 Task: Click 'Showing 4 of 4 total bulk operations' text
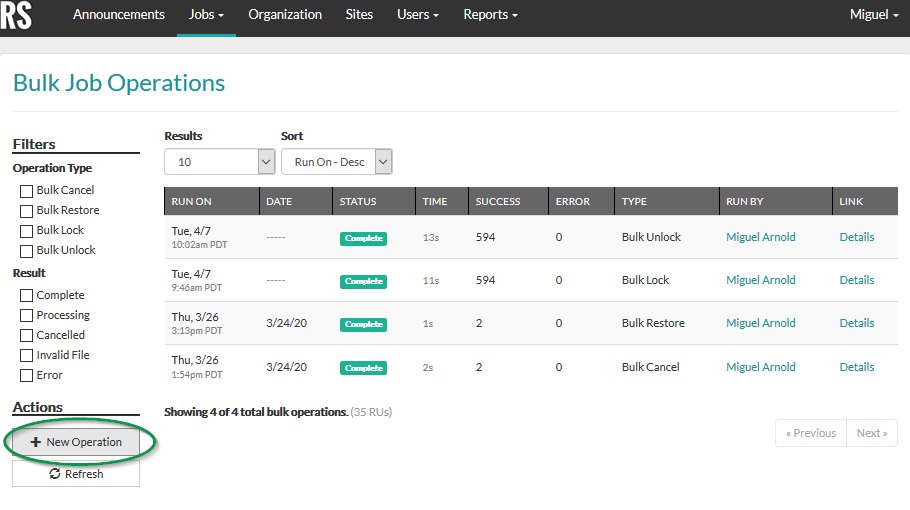coord(256,412)
